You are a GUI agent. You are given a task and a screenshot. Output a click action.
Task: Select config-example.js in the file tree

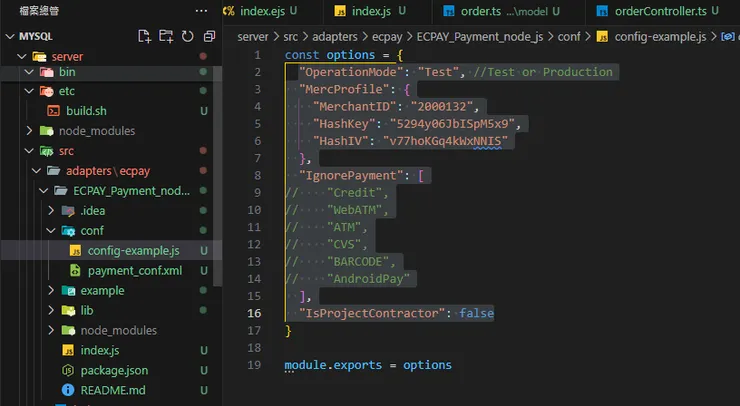[x=132, y=250]
